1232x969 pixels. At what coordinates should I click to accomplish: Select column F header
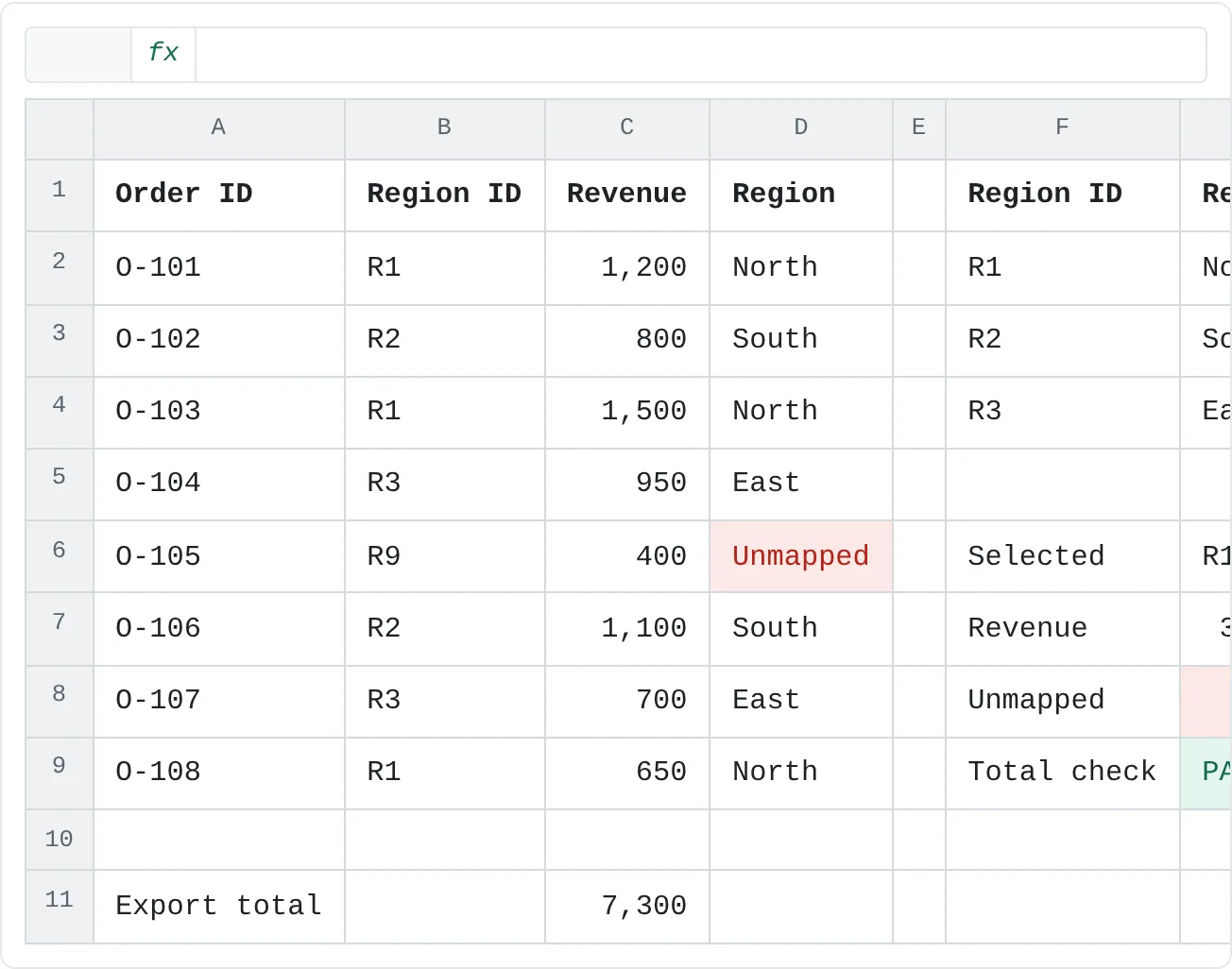click(x=1063, y=128)
